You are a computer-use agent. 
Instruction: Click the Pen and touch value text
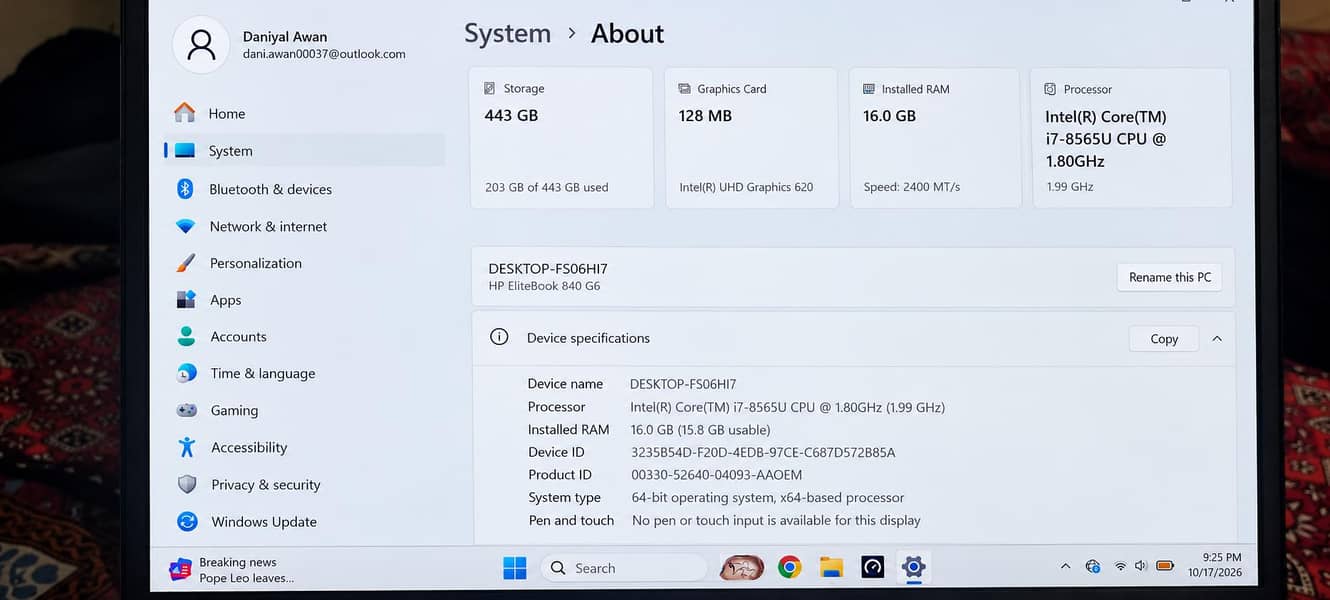[776, 520]
